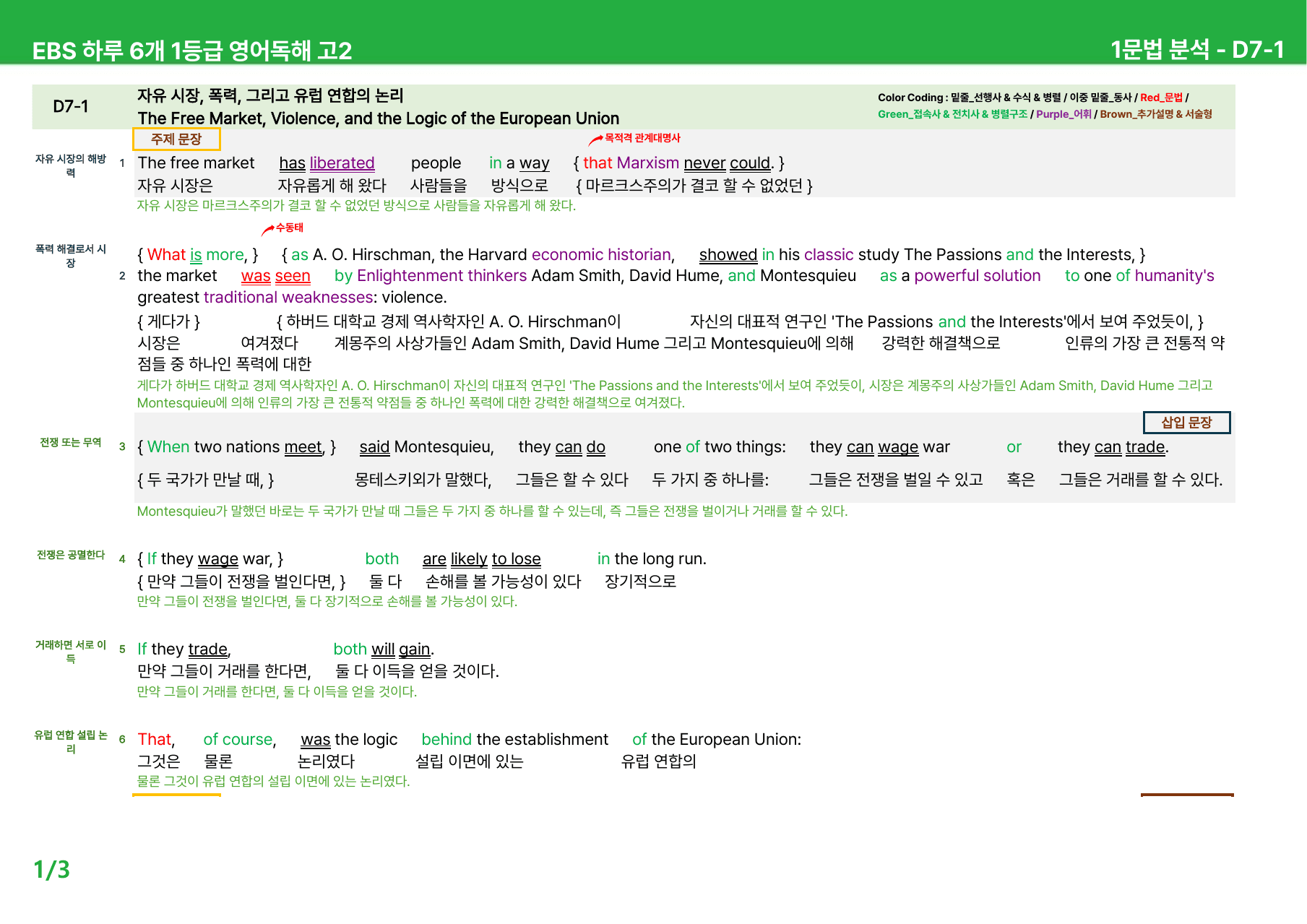This screenshot has width=1307, height=924.
Task: Click 'said Montesquieu,' in sentence 3
Action: (427, 447)
